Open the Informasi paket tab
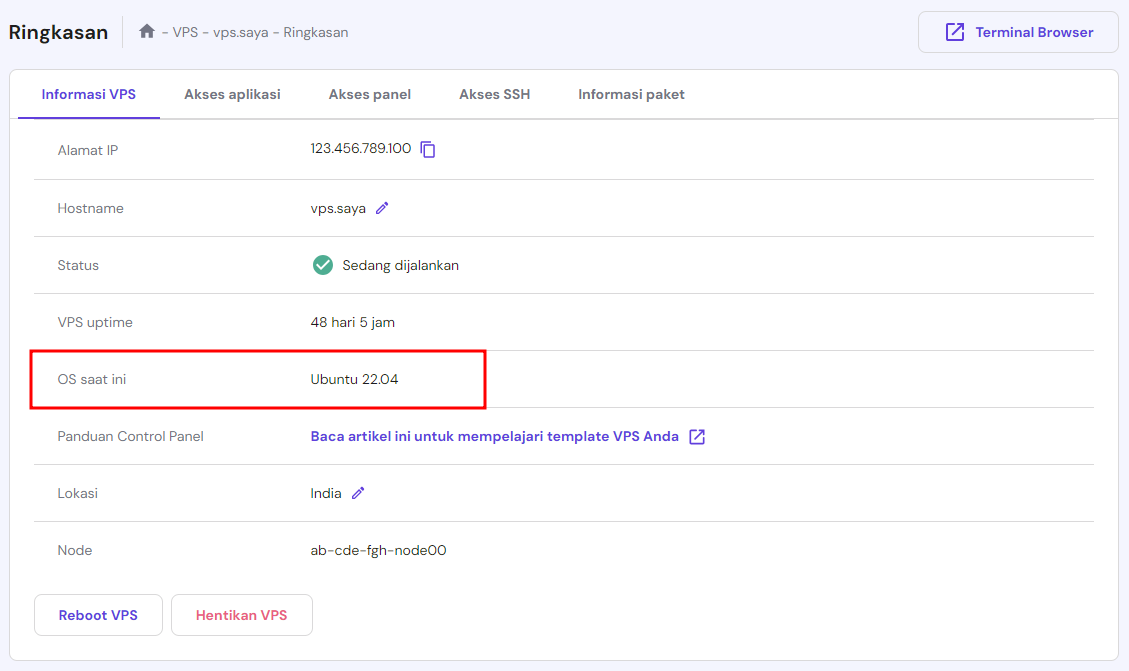 (x=631, y=94)
